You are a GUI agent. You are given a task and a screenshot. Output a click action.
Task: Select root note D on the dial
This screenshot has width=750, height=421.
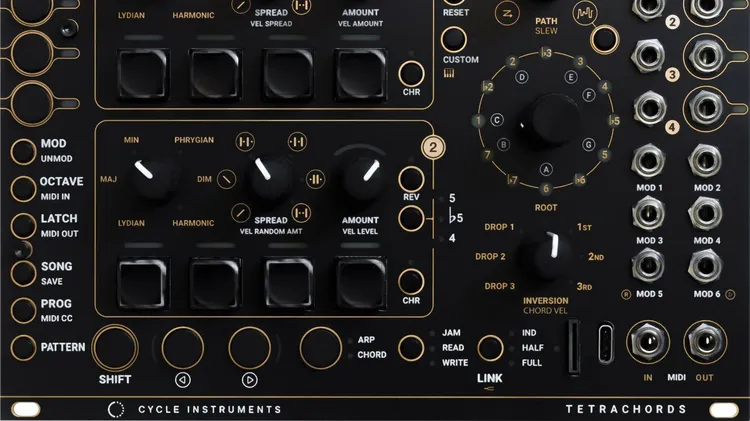522,77
